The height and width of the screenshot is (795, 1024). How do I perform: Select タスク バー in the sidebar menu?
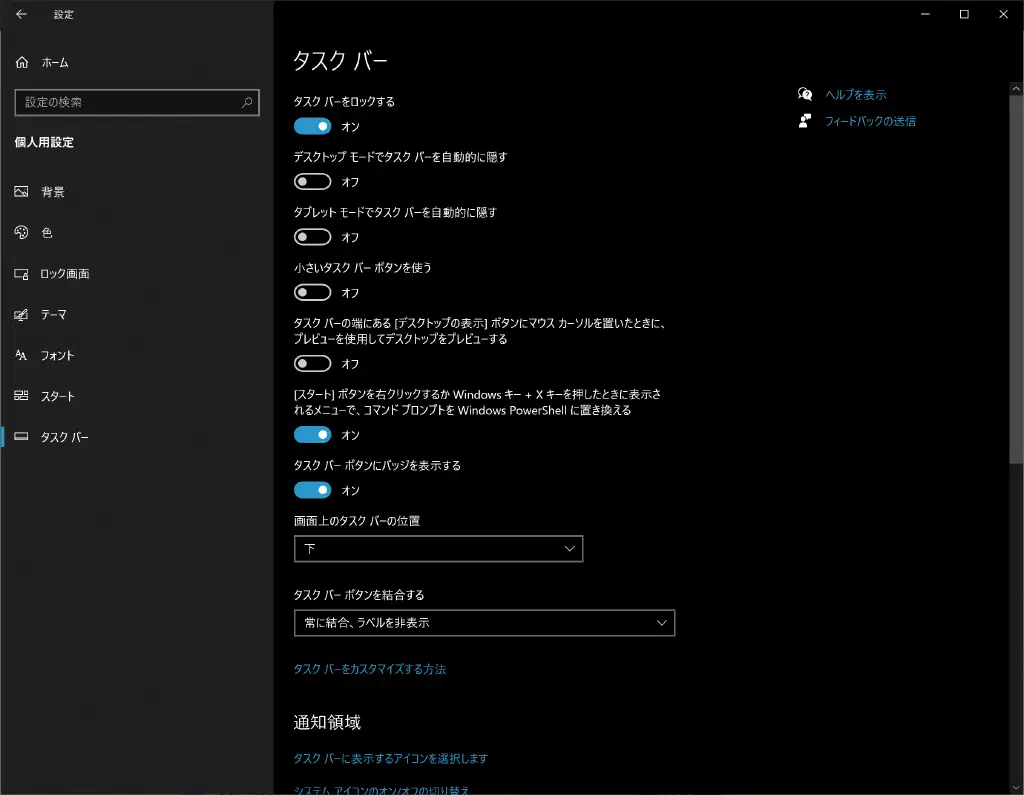(x=65, y=438)
